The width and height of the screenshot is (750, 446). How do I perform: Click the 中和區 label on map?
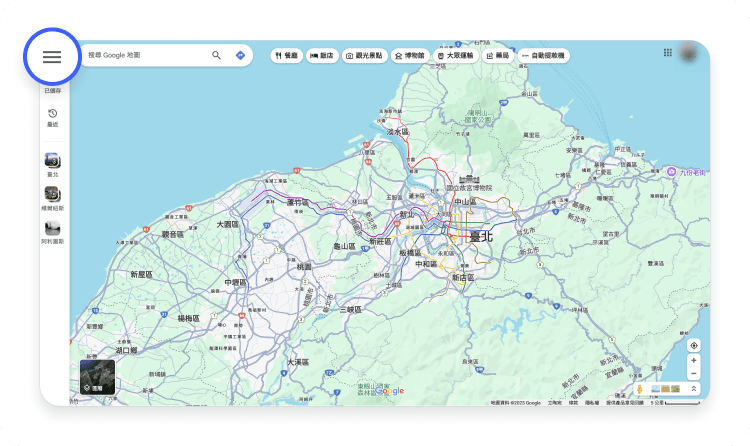(x=426, y=264)
